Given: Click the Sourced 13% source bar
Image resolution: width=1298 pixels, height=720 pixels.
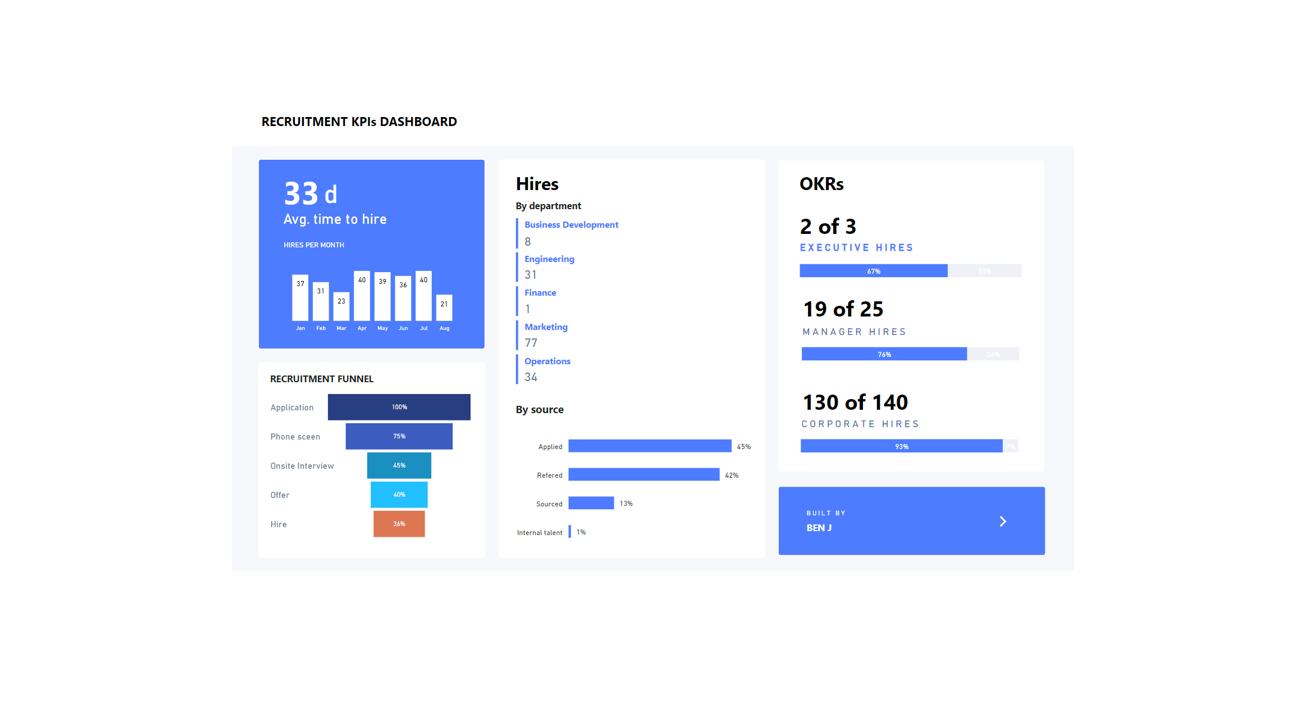Looking at the screenshot, I should pyautogui.click(x=591, y=503).
